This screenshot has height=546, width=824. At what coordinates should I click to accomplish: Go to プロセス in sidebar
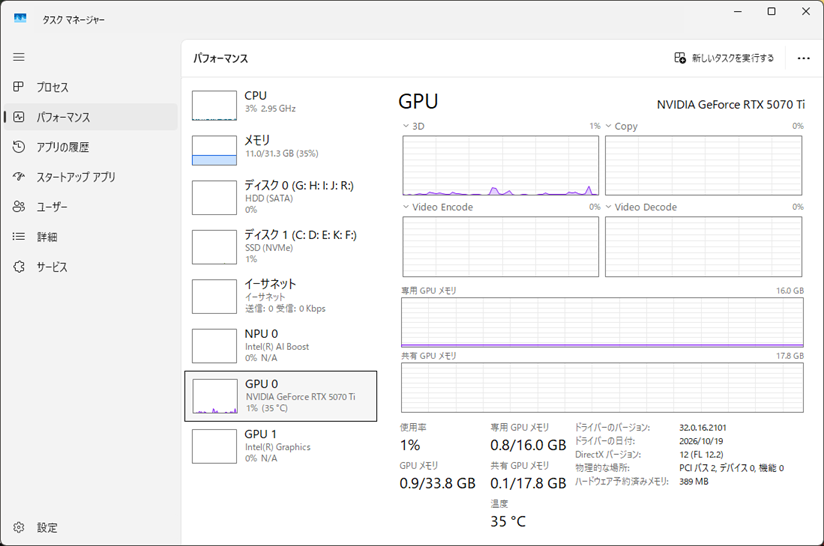pyautogui.click(x=91, y=87)
